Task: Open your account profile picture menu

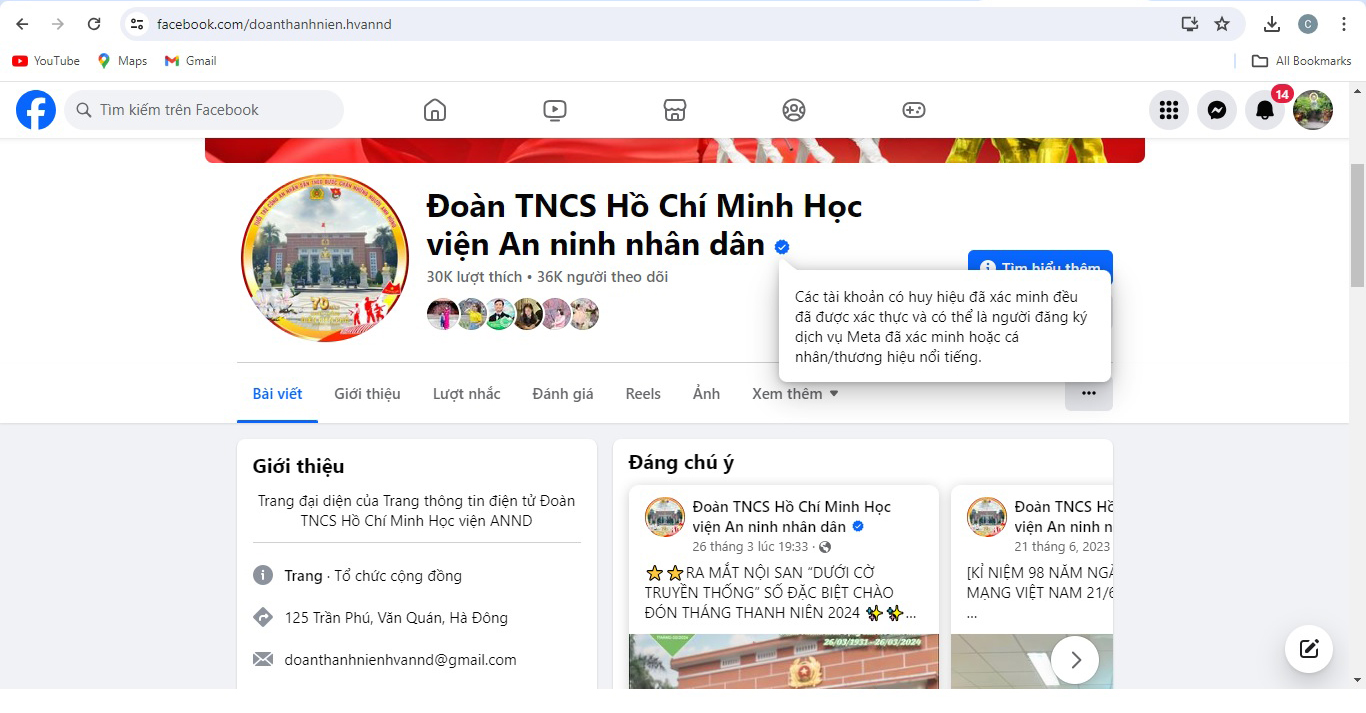Action: (1313, 110)
